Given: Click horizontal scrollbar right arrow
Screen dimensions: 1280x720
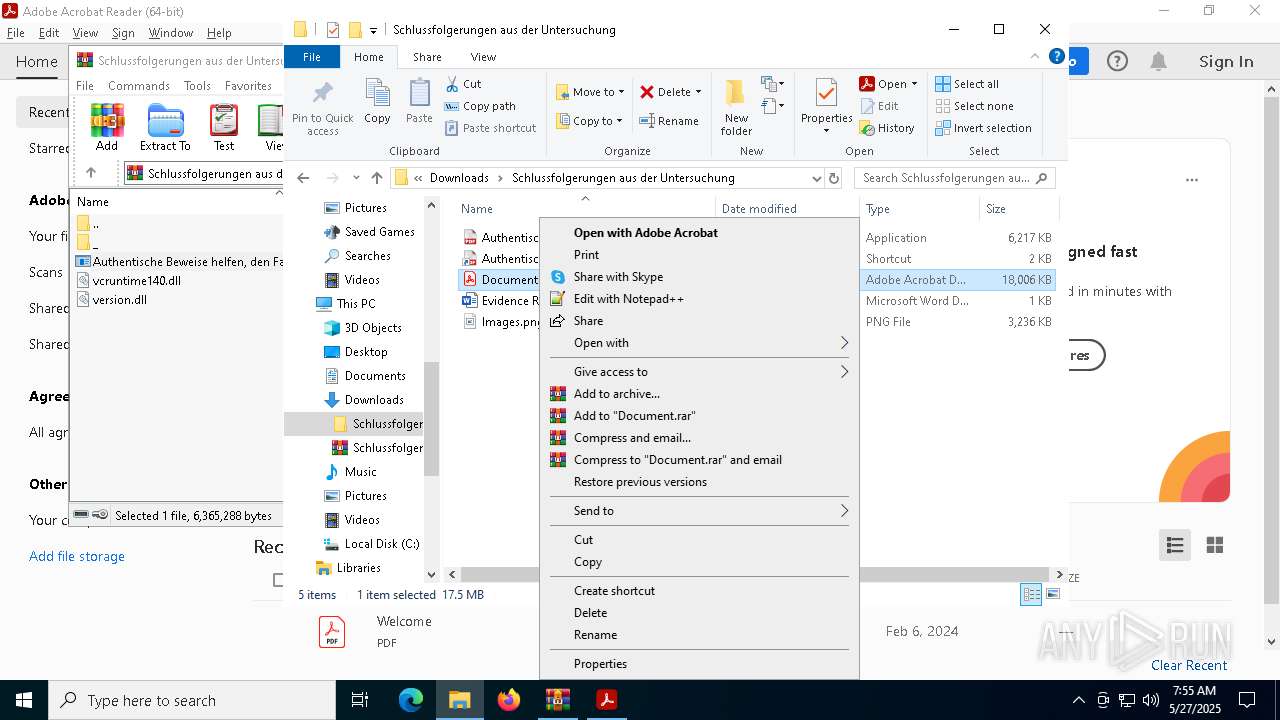Looking at the screenshot, I should [x=1059, y=575].
